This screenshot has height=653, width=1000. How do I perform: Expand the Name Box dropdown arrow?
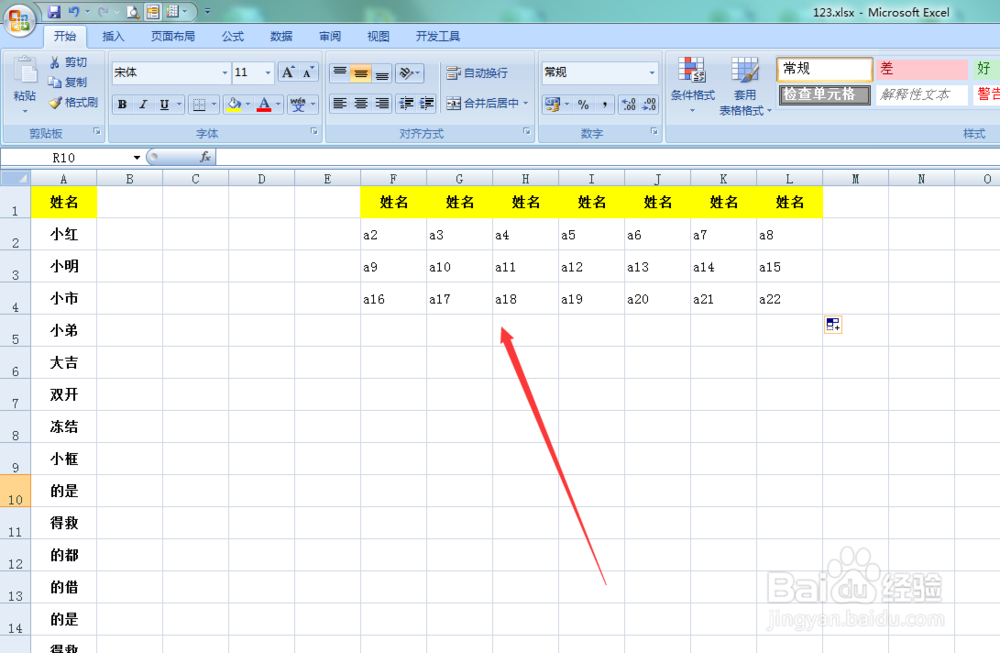pyautogui.click(x=136, y=158)
